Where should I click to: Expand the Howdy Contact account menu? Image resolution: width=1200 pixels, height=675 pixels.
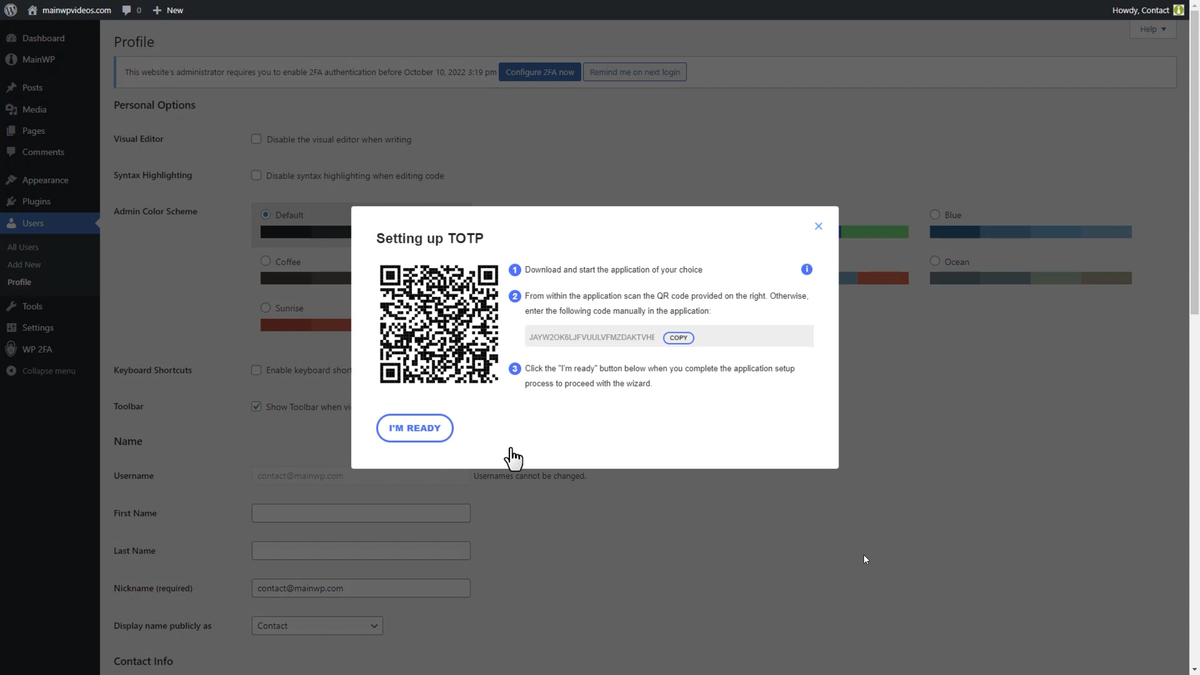pos(1140,10)
